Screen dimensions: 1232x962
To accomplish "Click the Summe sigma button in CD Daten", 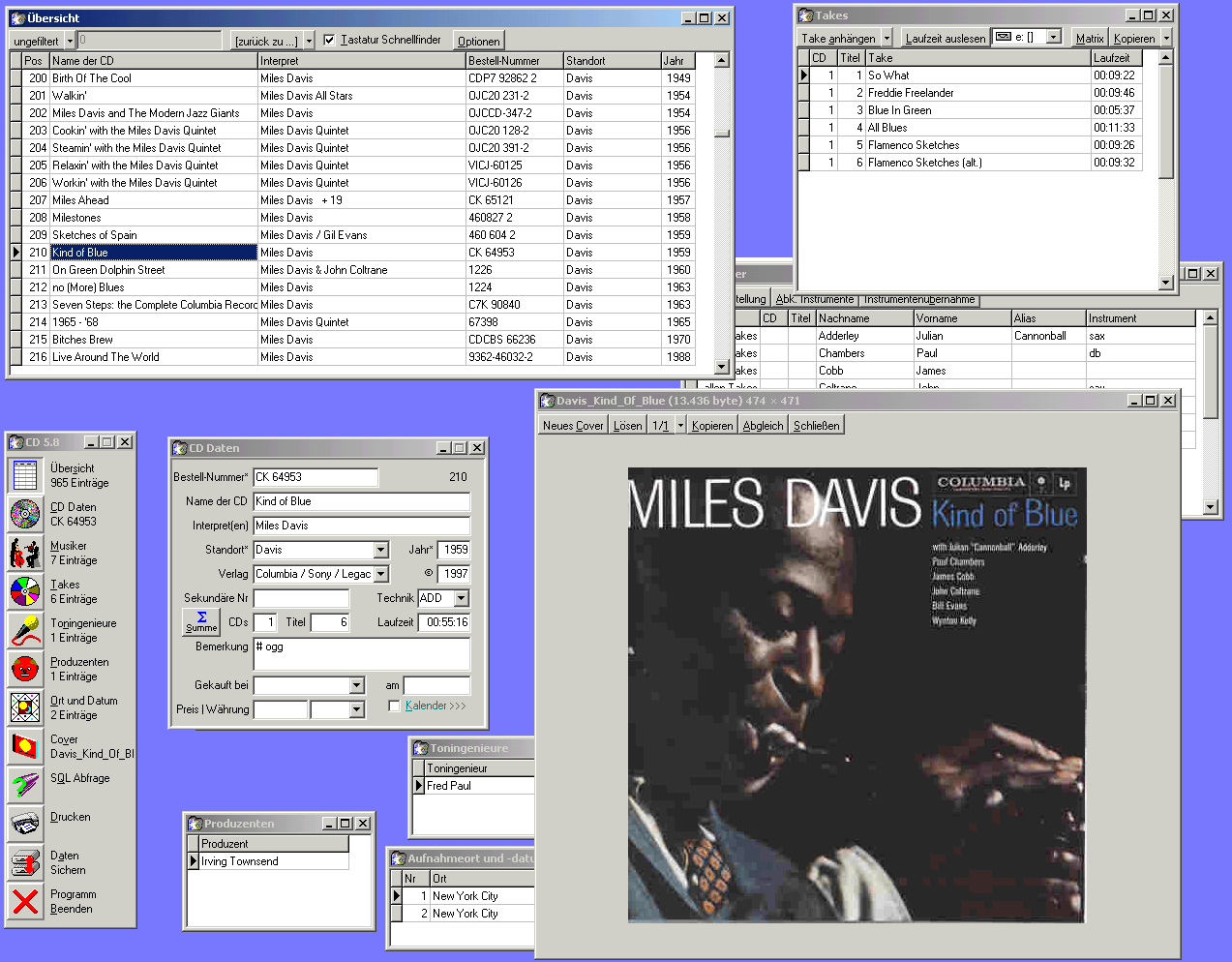I will click(x=201, y=621).
